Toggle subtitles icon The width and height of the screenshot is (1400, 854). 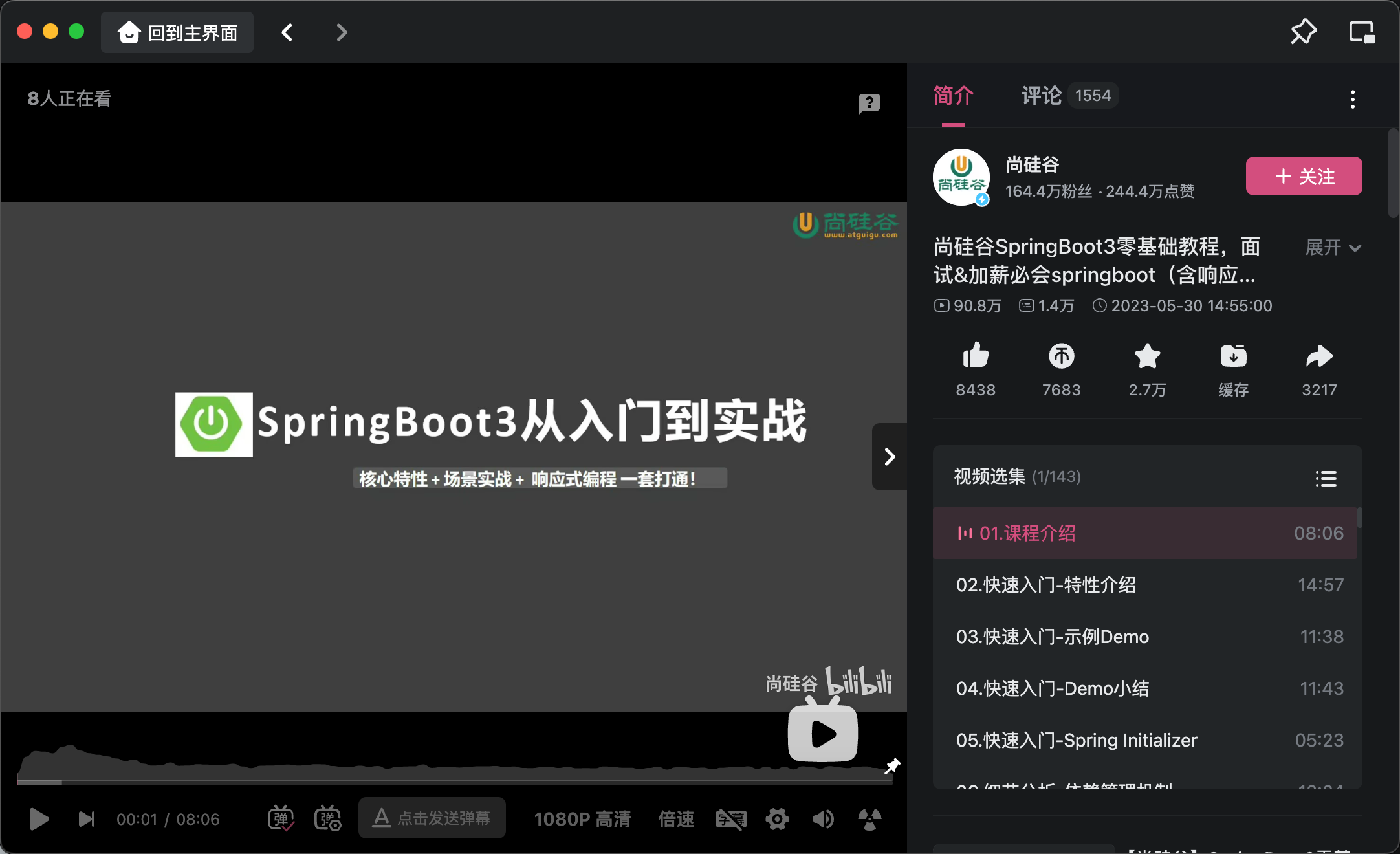point(731,819)
